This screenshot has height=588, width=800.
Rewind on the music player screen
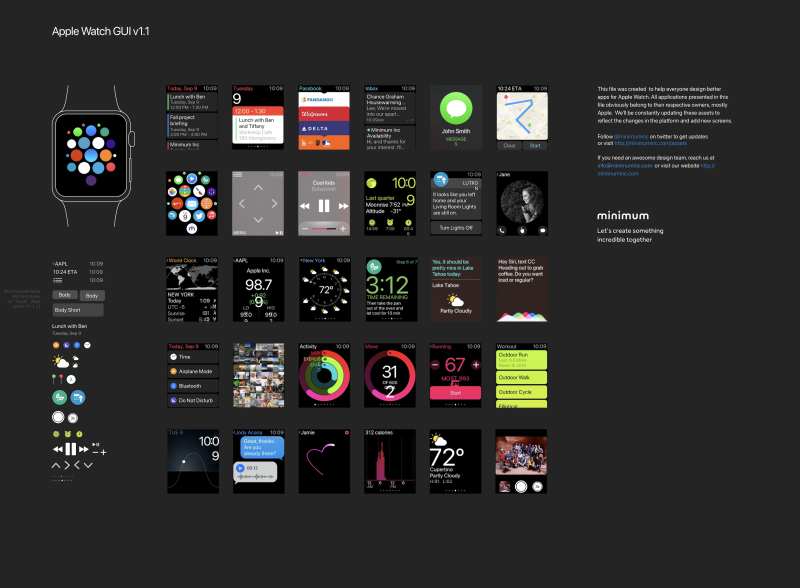305,206
